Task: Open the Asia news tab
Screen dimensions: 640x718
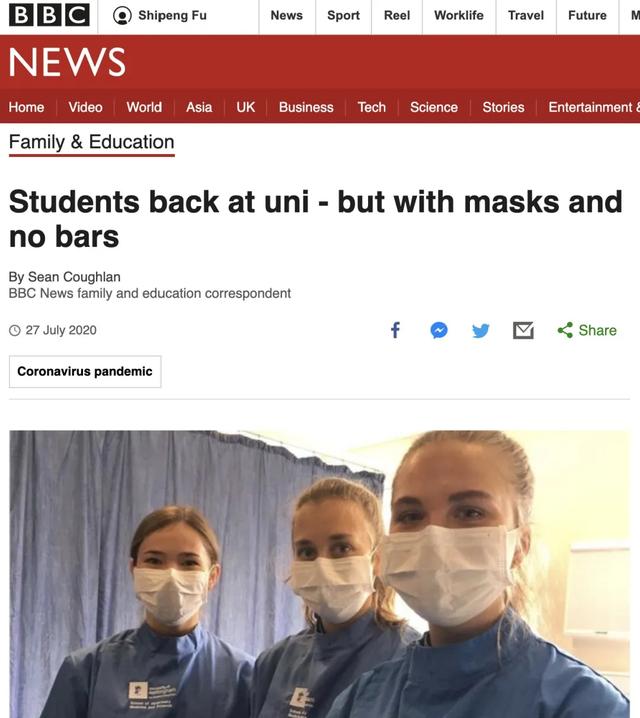Action: pyautogui.click(x=199, y=107)
